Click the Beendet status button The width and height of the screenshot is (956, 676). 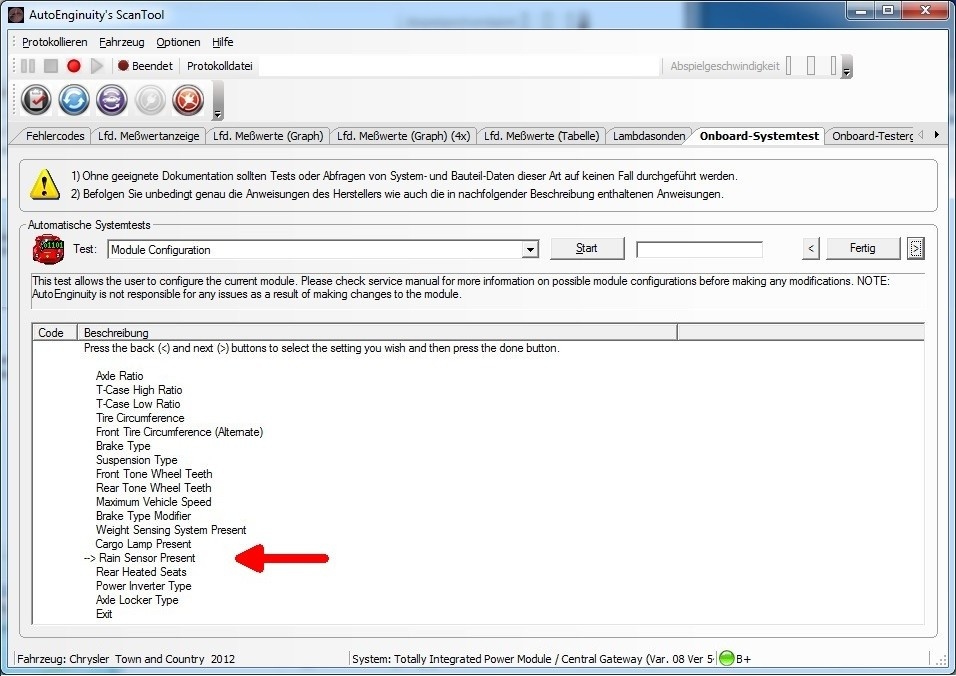[145, 66]
